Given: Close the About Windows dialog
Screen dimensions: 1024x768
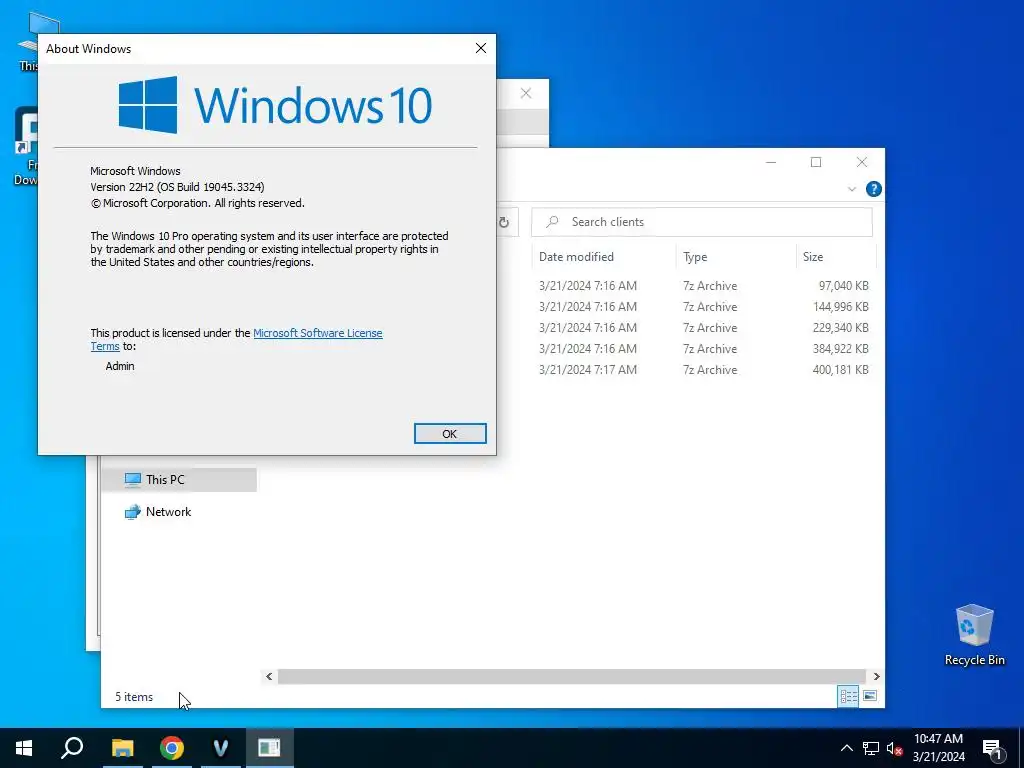Looking at the screenshot, I should (x=481, y=48).
